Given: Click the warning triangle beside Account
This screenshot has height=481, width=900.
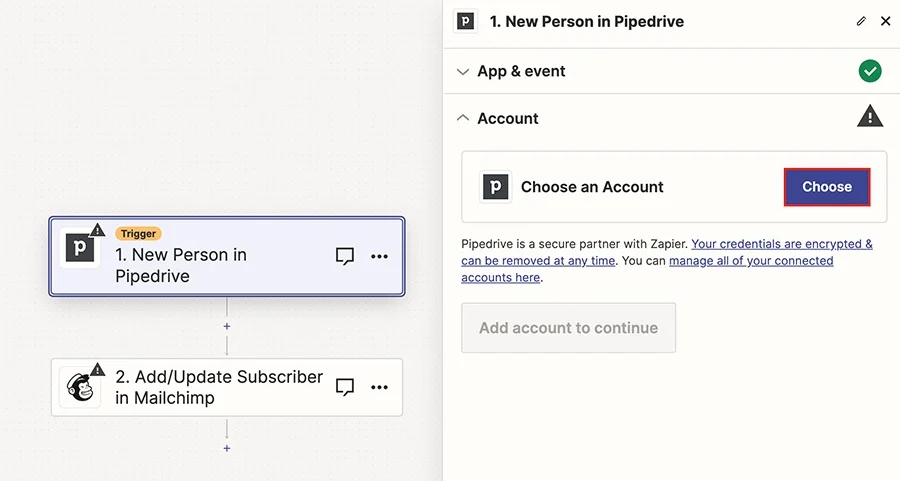Looking at the screenshot, I should (x=870, y=117).
